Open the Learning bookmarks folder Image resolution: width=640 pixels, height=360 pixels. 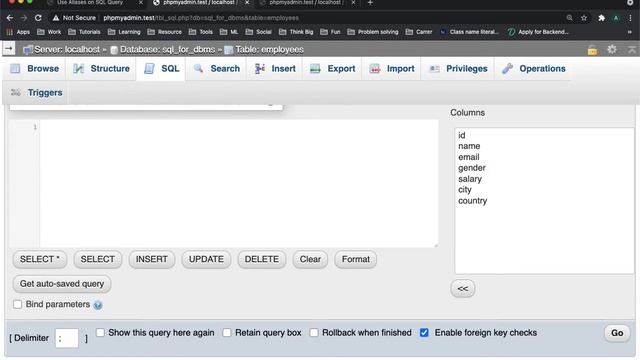124,32
